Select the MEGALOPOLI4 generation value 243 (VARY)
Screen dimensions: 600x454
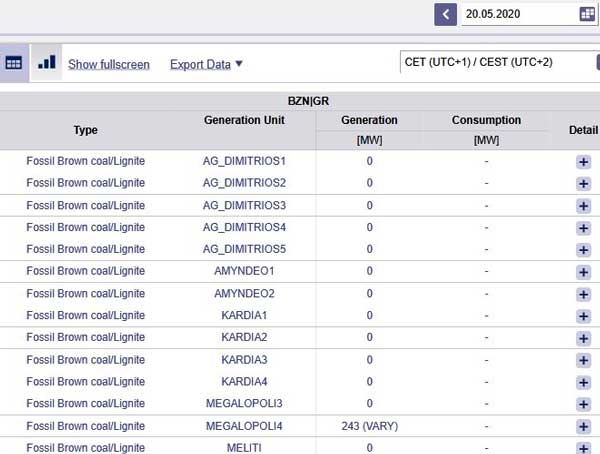coord(370,426)
